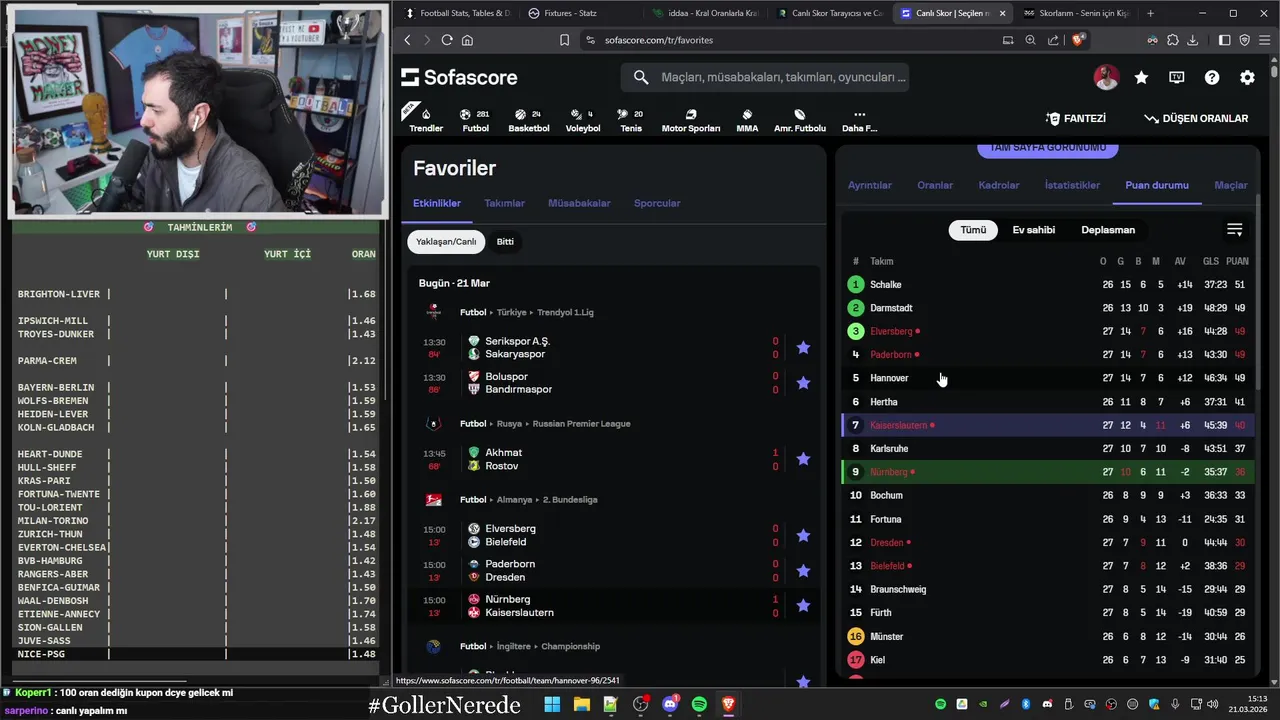1280x720 pixels.
Task: Select the Bitti filter
Action: point(505,241)
